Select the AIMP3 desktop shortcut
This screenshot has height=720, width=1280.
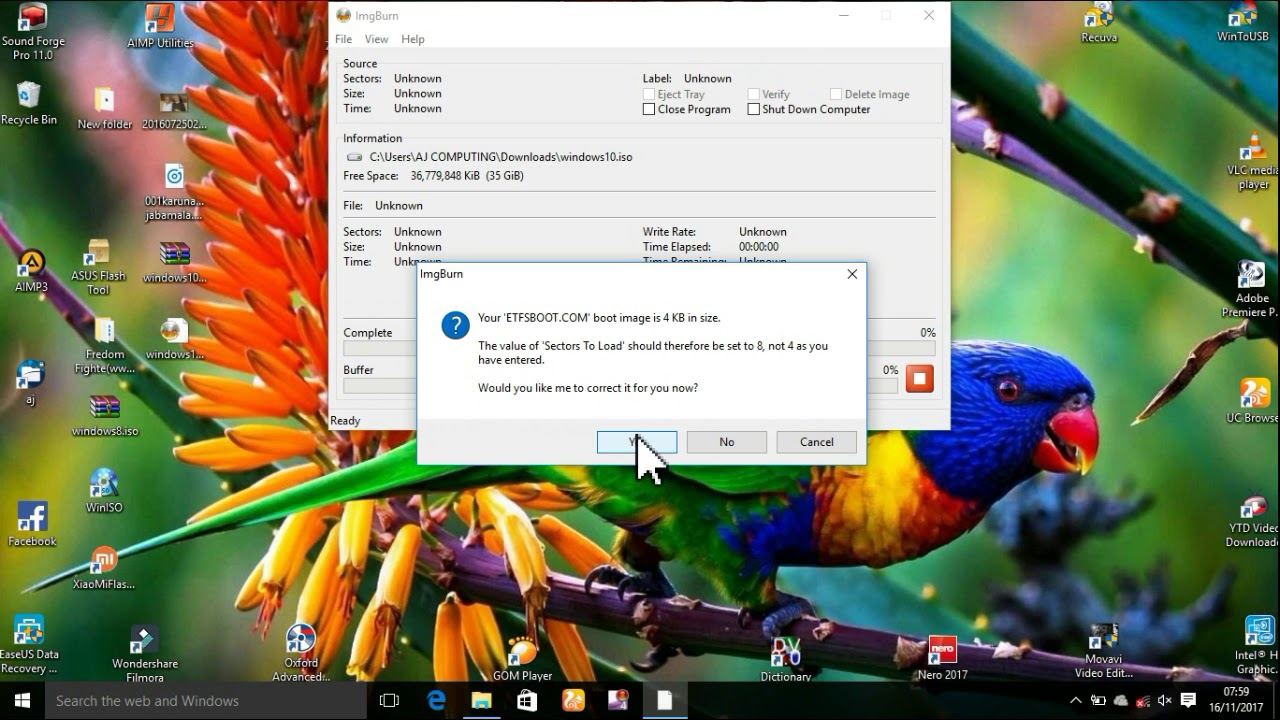point(31,271)
